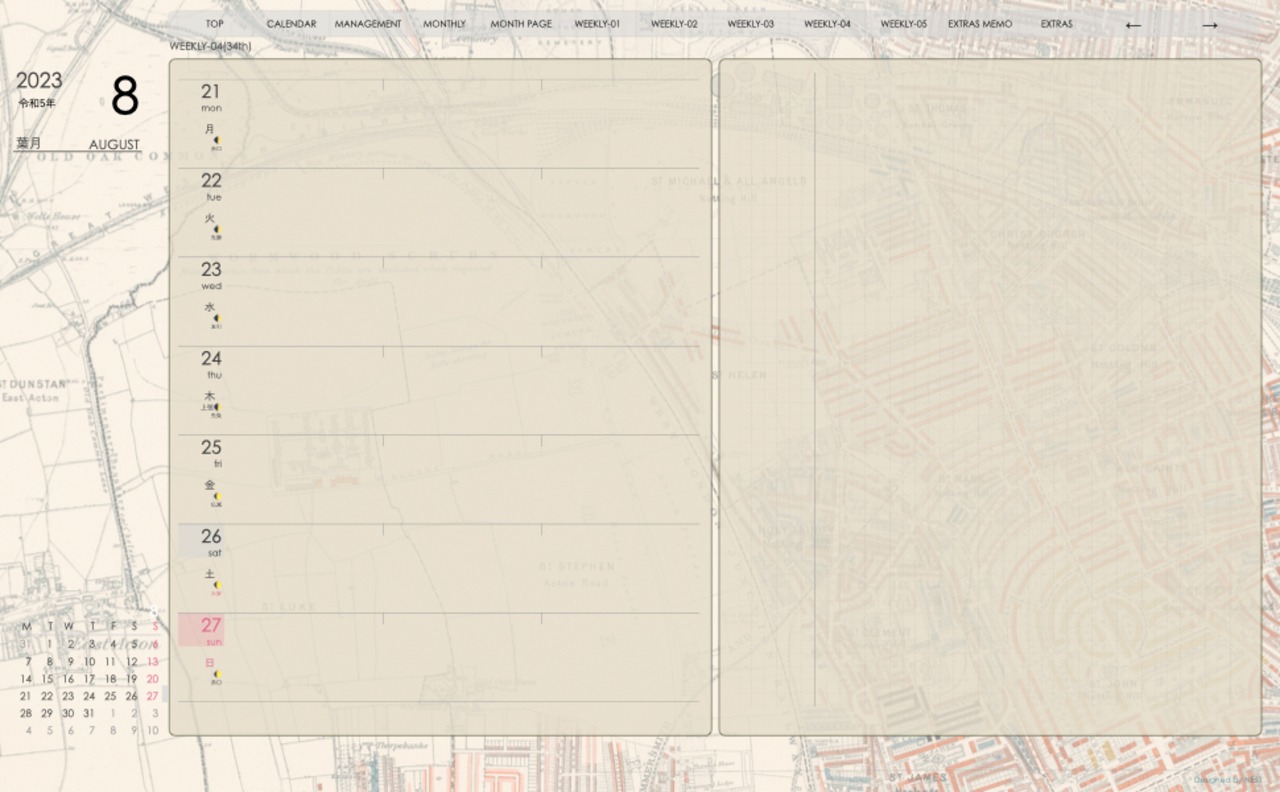The height and width of the screenshot is (792, 1280).
Task: Click the right arrow next page icon
Action: [x=1209, y=25]
